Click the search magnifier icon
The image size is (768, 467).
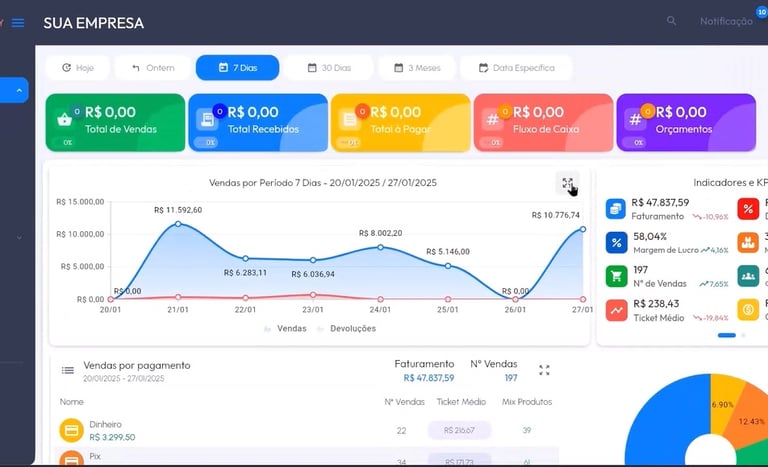(672, 21)
